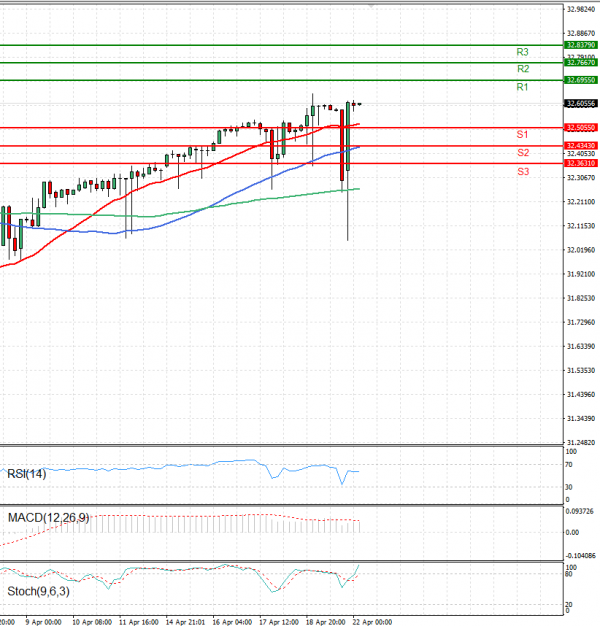Click the R2 resistance level label
The image size is (600, 626).
click(x=523, y=69)
